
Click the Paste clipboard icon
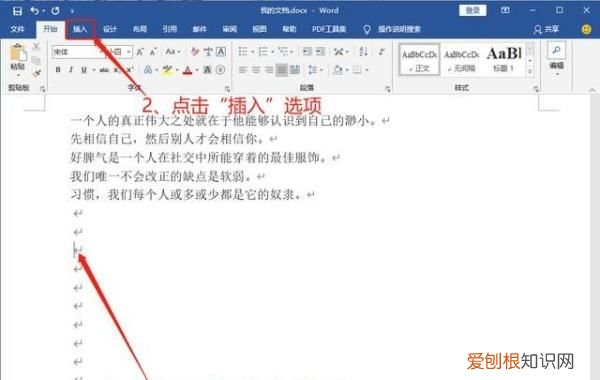[18, 52]
